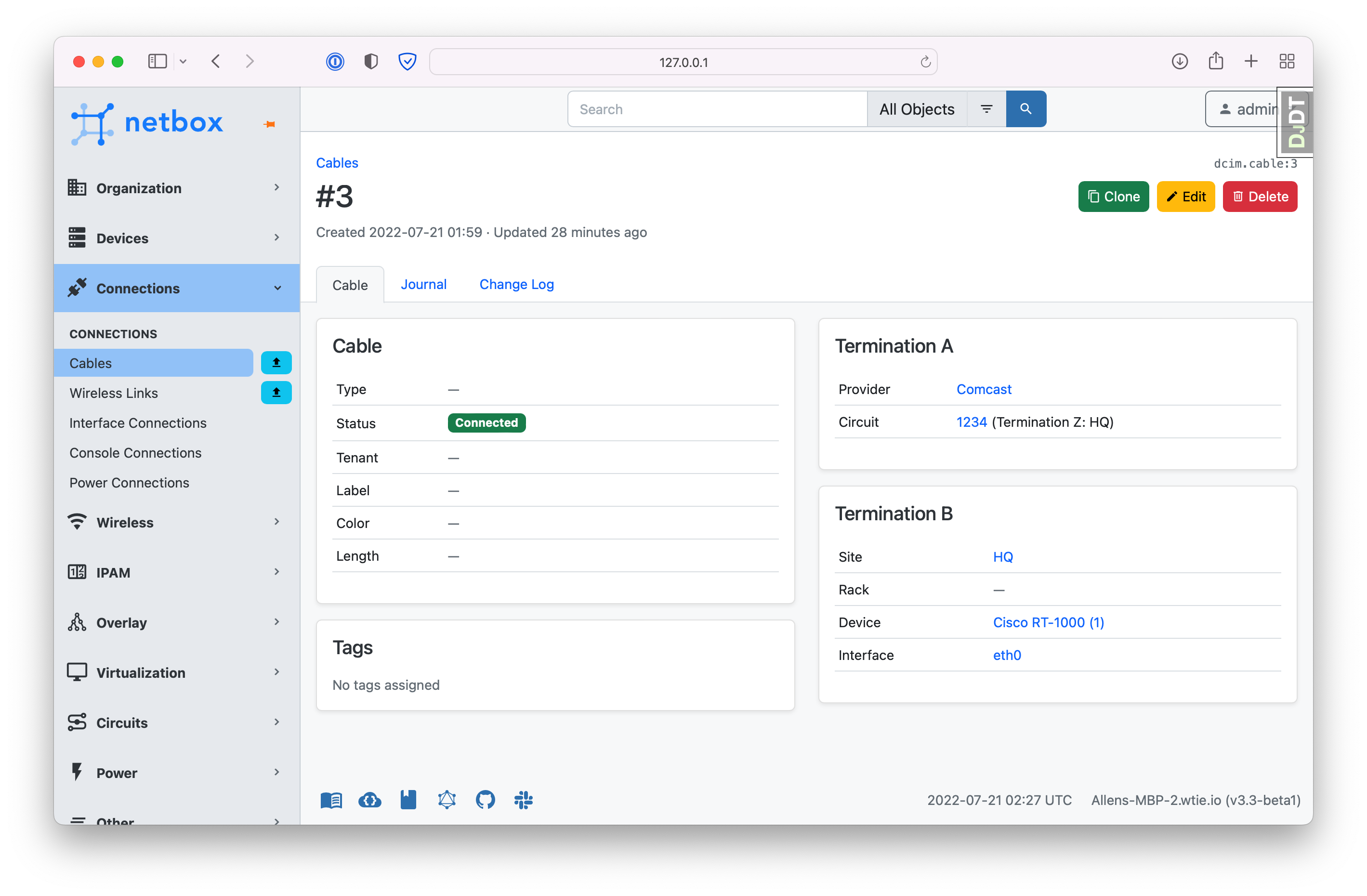Click the import icon next to Wireless Links
This screenshot has width=1367, height=896.
click(x=276, y=392)
